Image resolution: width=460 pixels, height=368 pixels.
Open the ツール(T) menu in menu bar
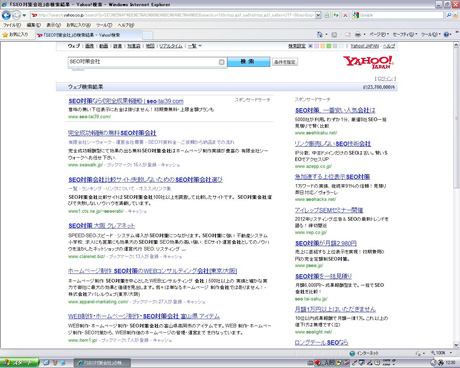pyautogui.click(x=104, y=25)
